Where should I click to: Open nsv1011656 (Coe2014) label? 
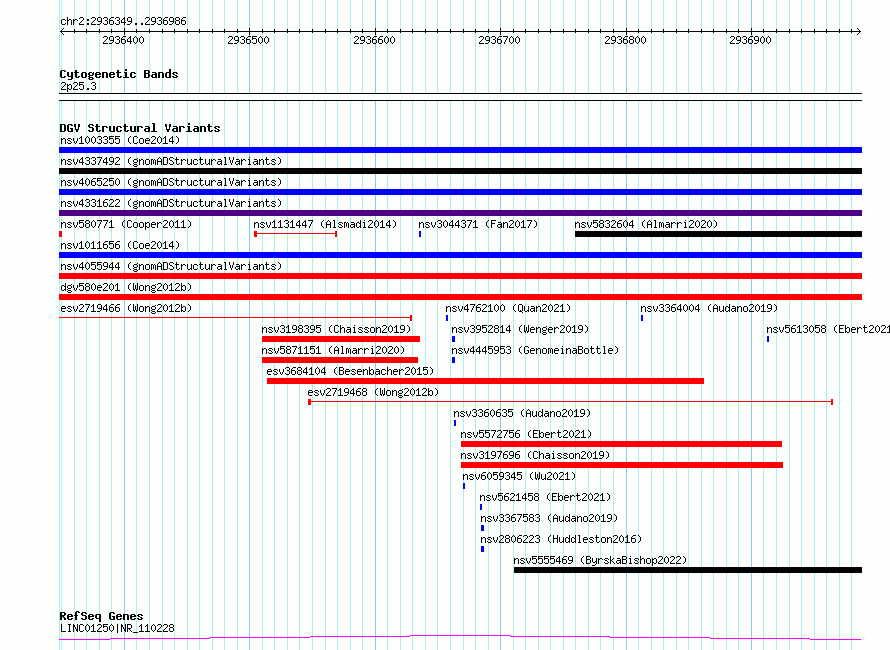(120, 245)
